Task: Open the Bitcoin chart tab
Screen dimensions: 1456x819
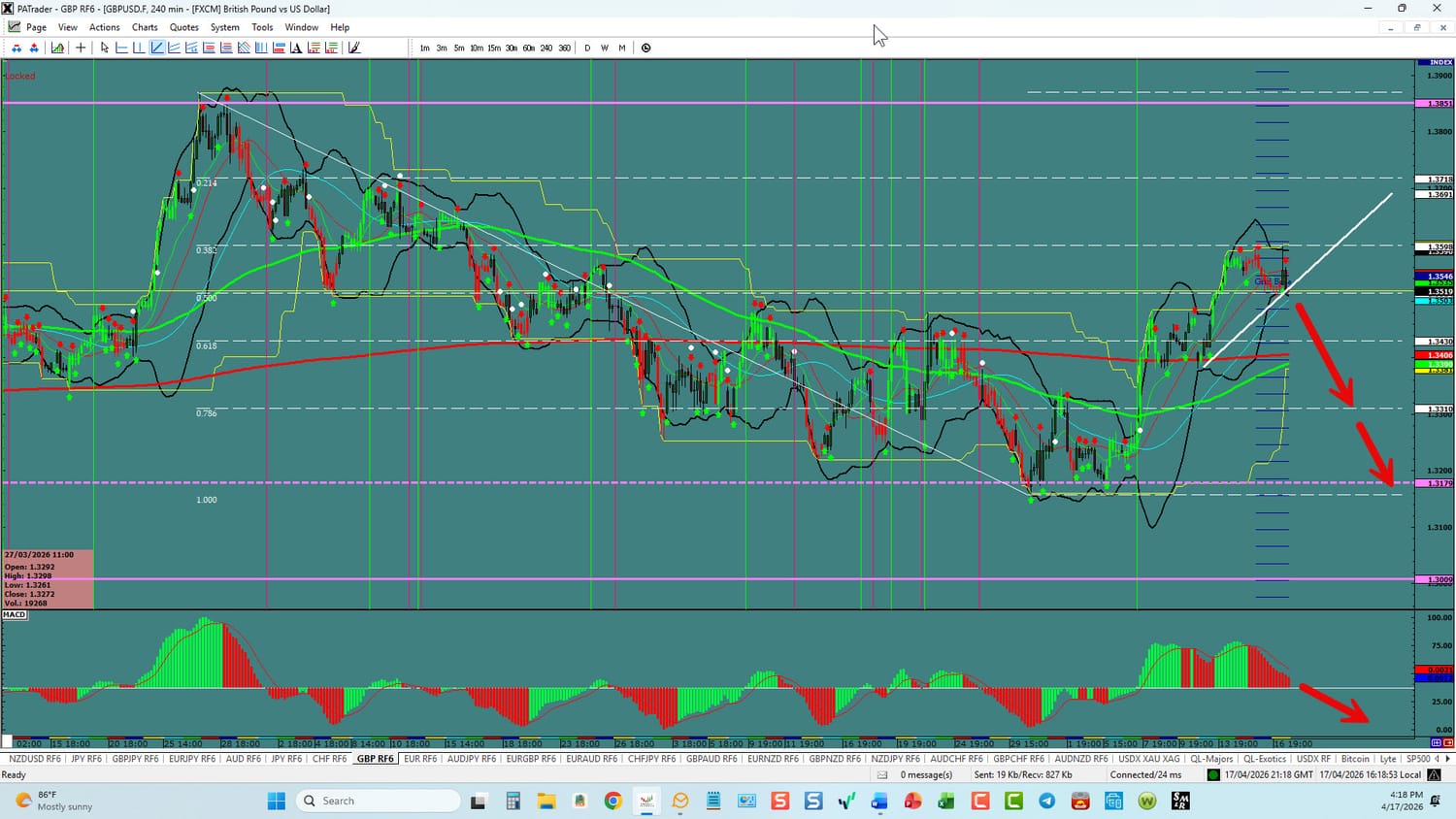Action: tap(1355, 759)
